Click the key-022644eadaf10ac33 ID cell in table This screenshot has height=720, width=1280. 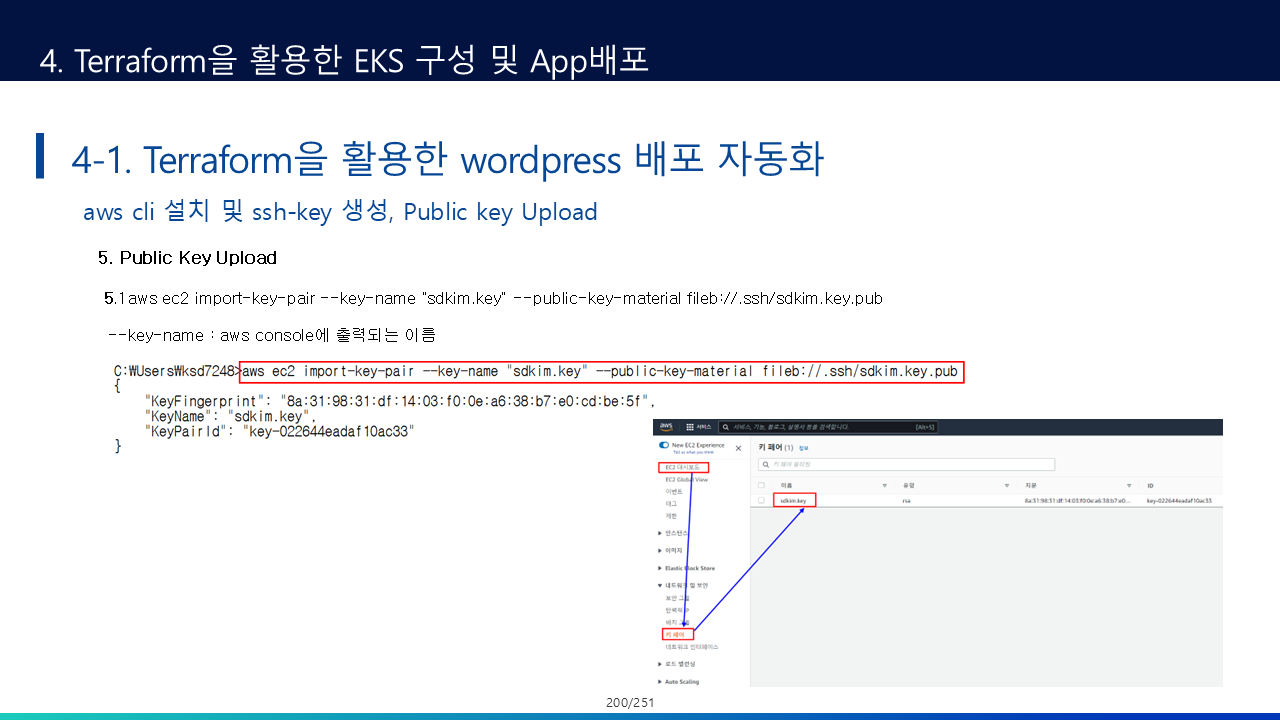pyautogui.click(x=1179, y=500)
